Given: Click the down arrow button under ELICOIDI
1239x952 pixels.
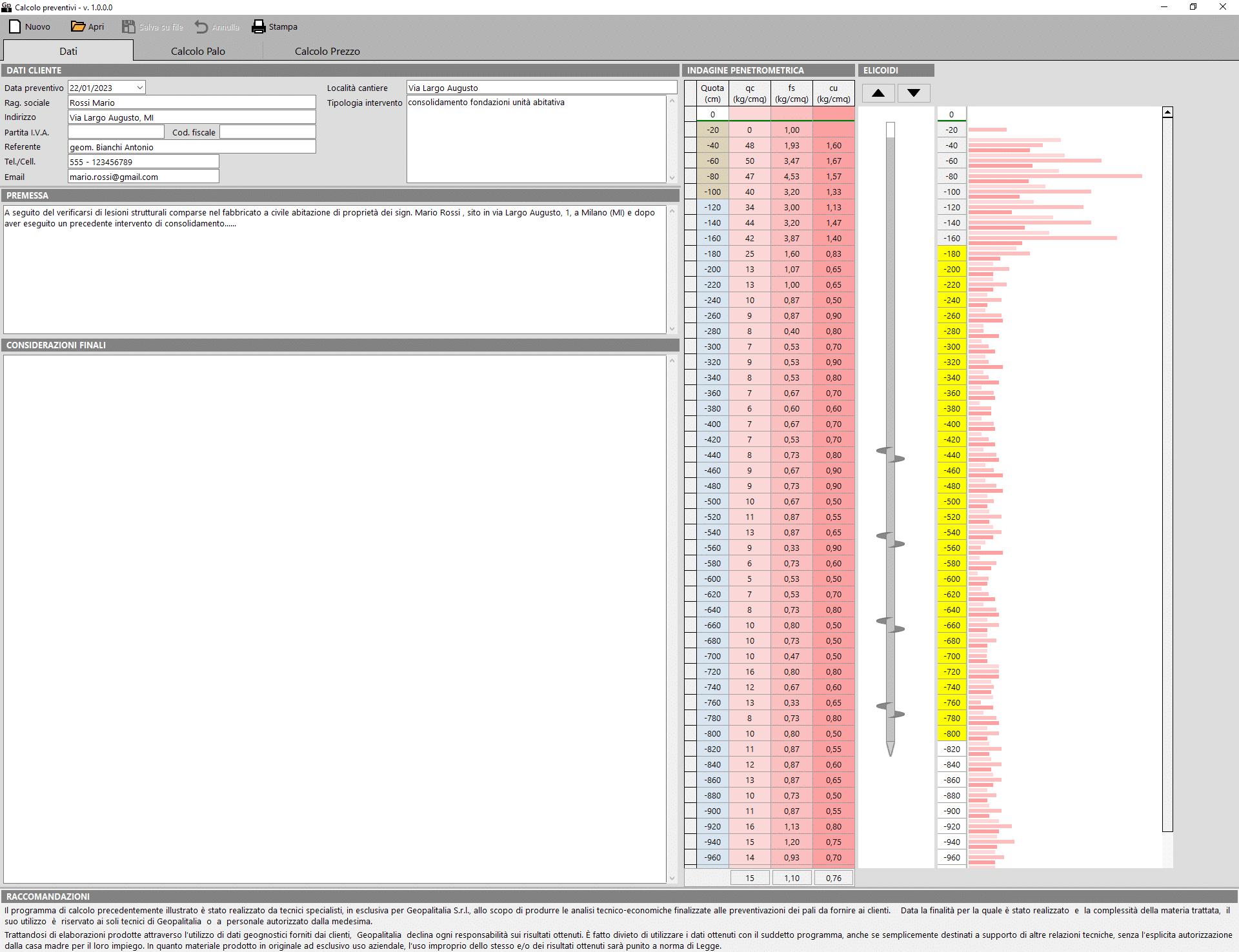Looking at the screenshot, I should click(913, 93).
